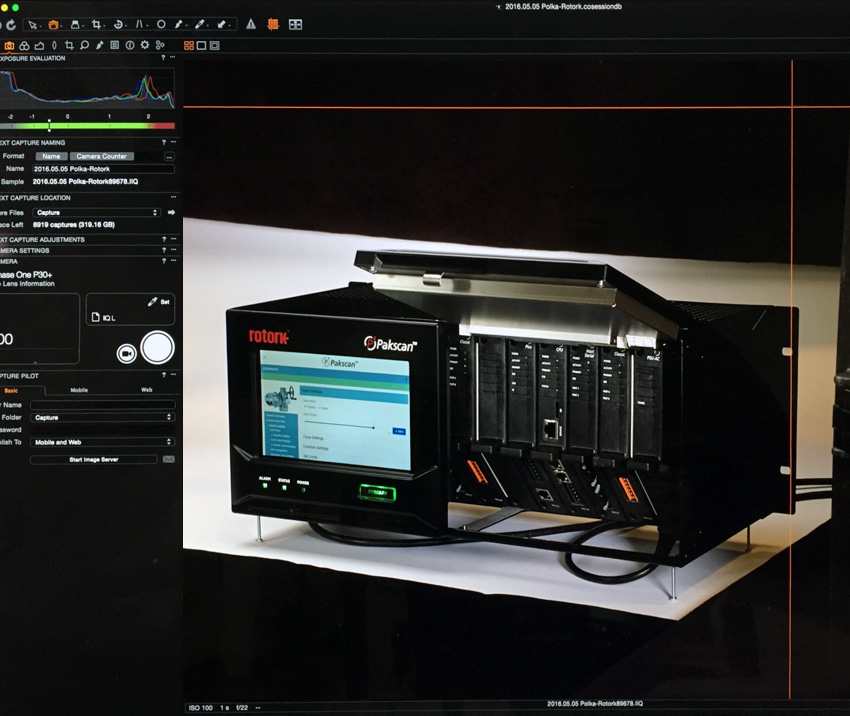Open the Store Files Capture dropdown
The width and height of the screenshot is (850, 716).
click(96, 212)
